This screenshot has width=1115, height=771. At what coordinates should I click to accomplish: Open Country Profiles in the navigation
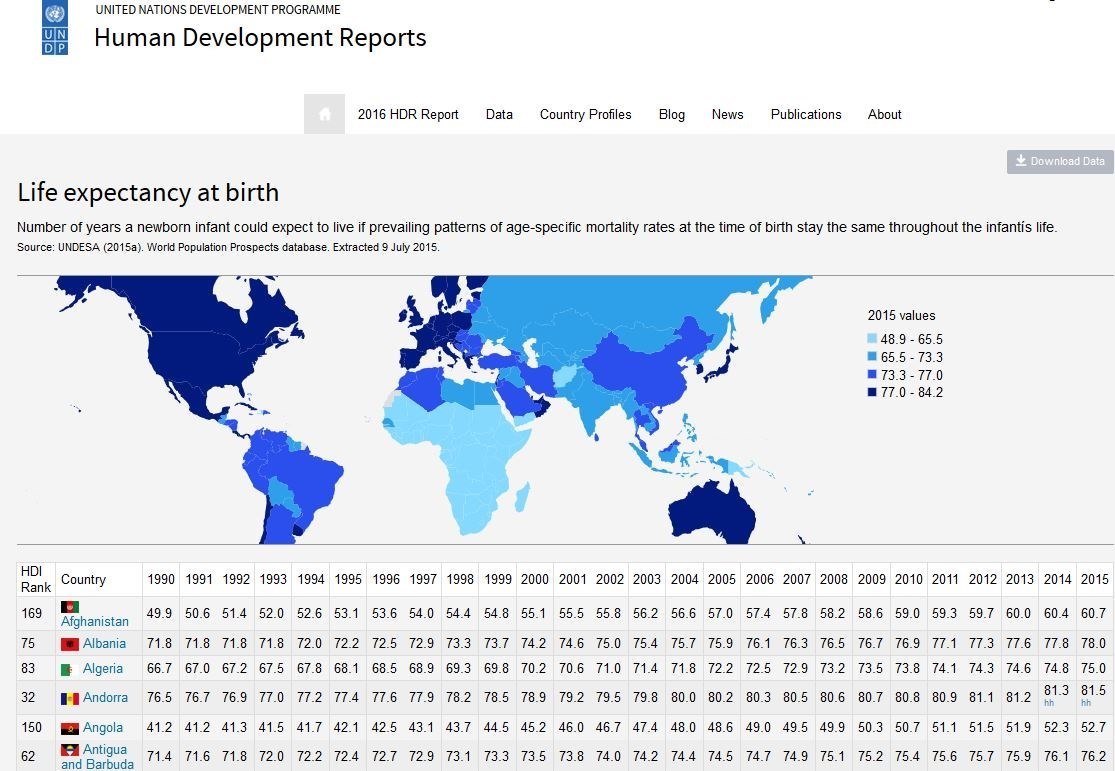point(585,114)
